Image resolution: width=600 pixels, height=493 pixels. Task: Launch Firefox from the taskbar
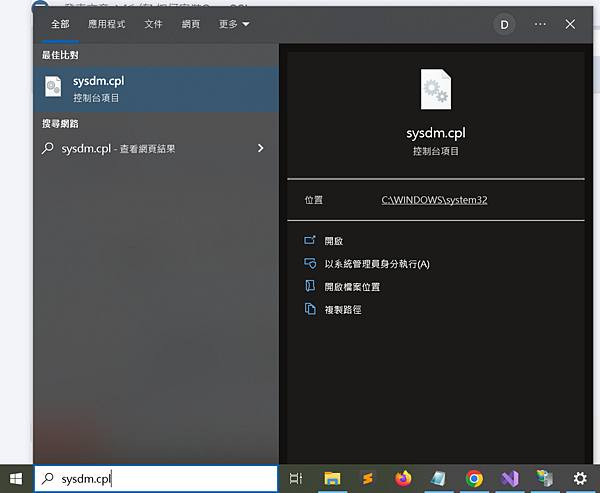pyautogui.click(x=403, y=478)
